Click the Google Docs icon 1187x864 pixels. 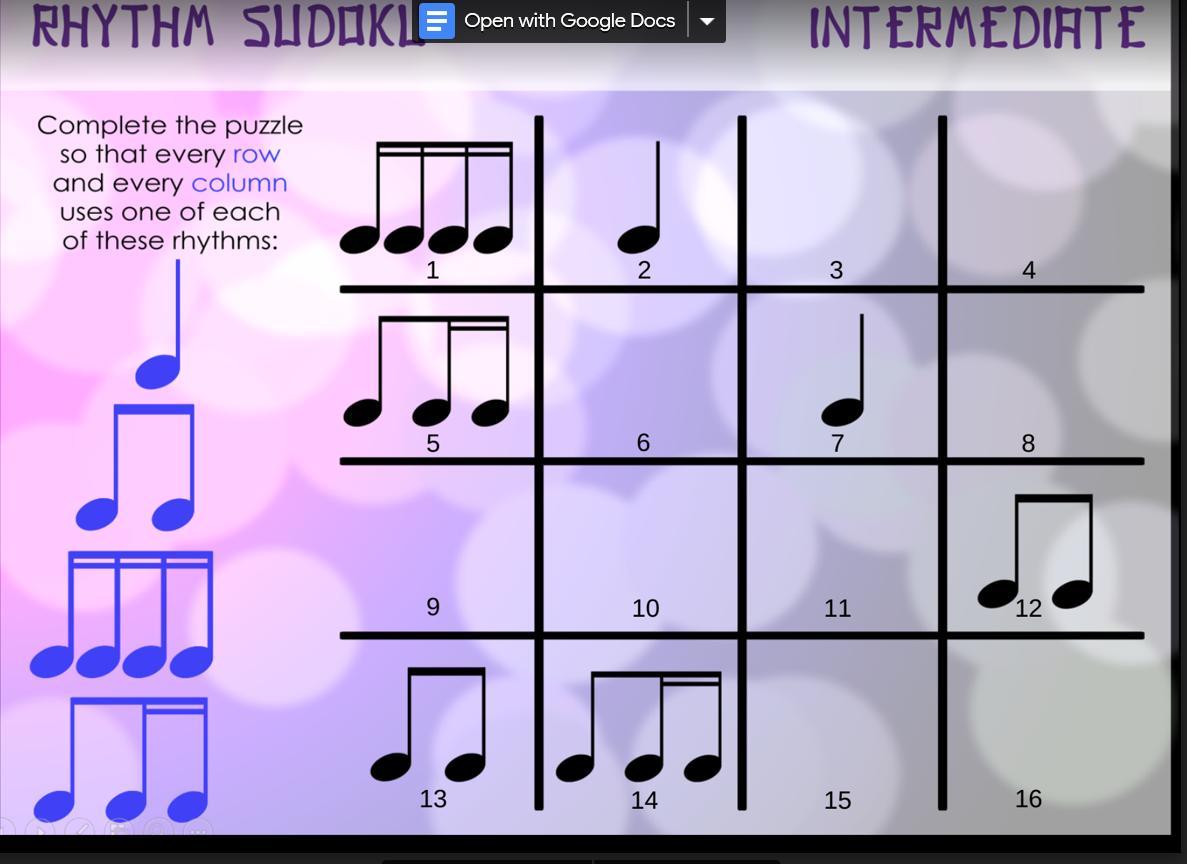(437, 20)
